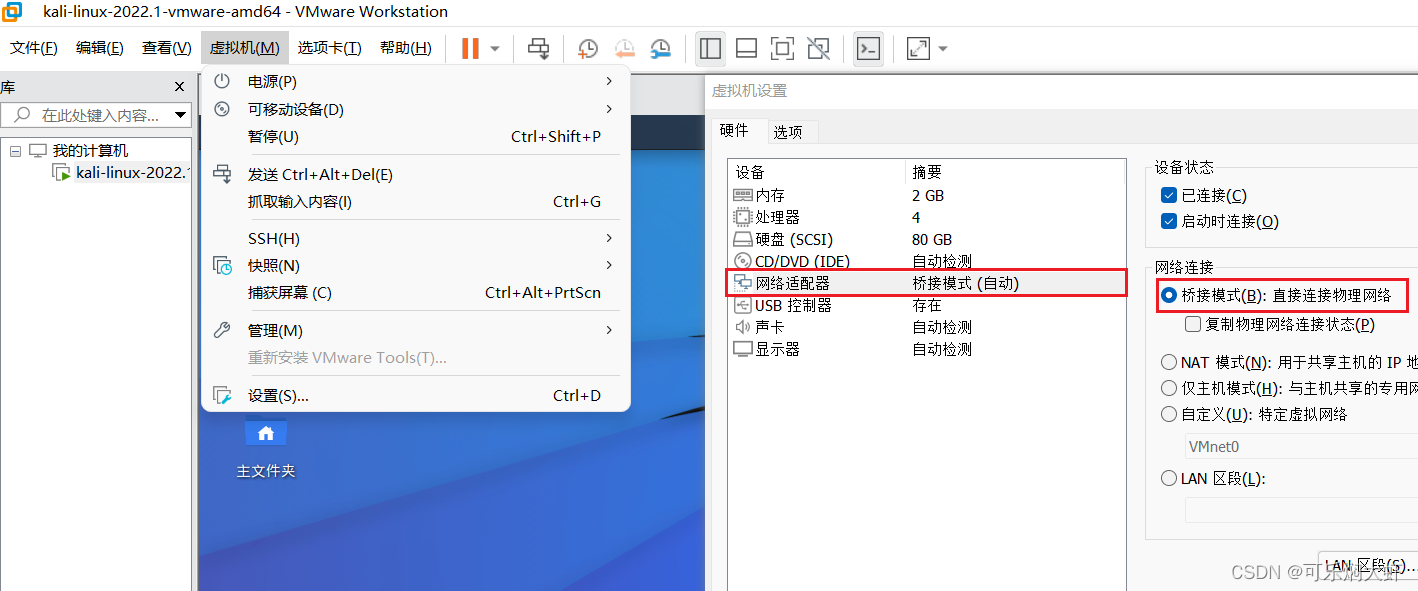Click the console view toolbar icon
Viewport: 1418px width, 591px height.
[868, 48]
